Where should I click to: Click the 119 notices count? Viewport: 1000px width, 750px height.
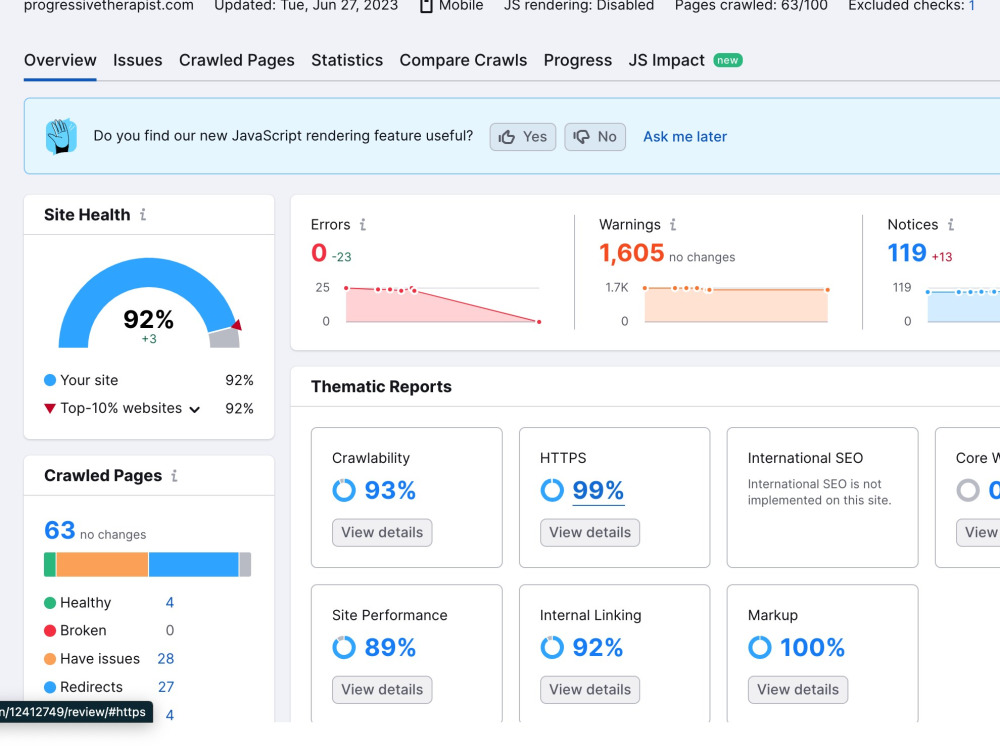point(907,253)
